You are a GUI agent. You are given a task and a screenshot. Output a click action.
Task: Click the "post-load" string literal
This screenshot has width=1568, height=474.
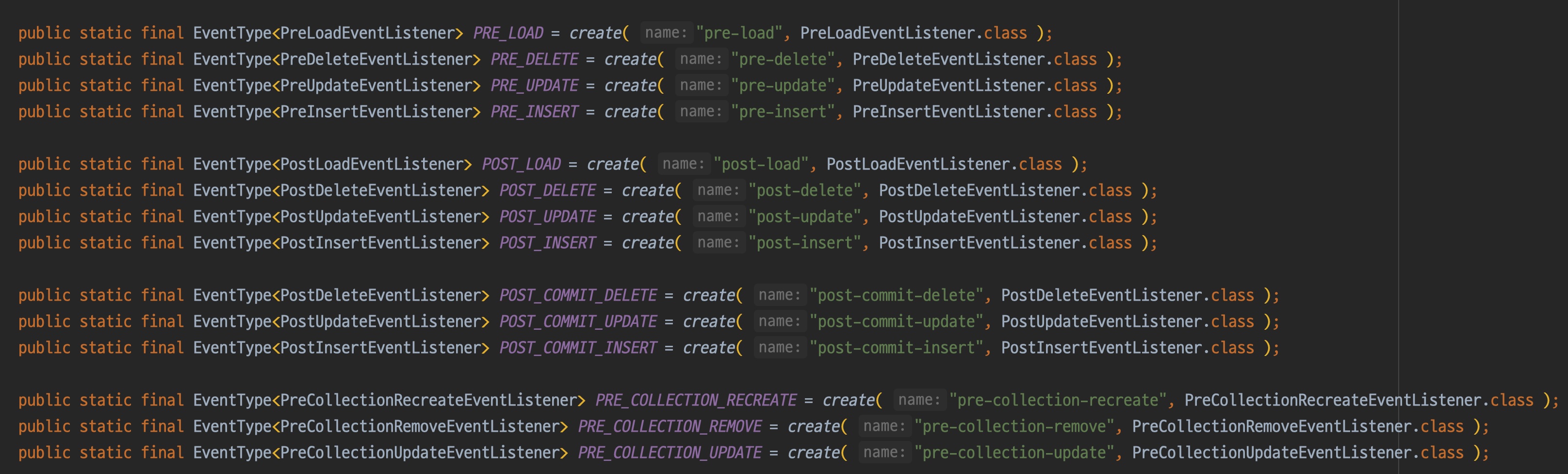click(762, 164)
